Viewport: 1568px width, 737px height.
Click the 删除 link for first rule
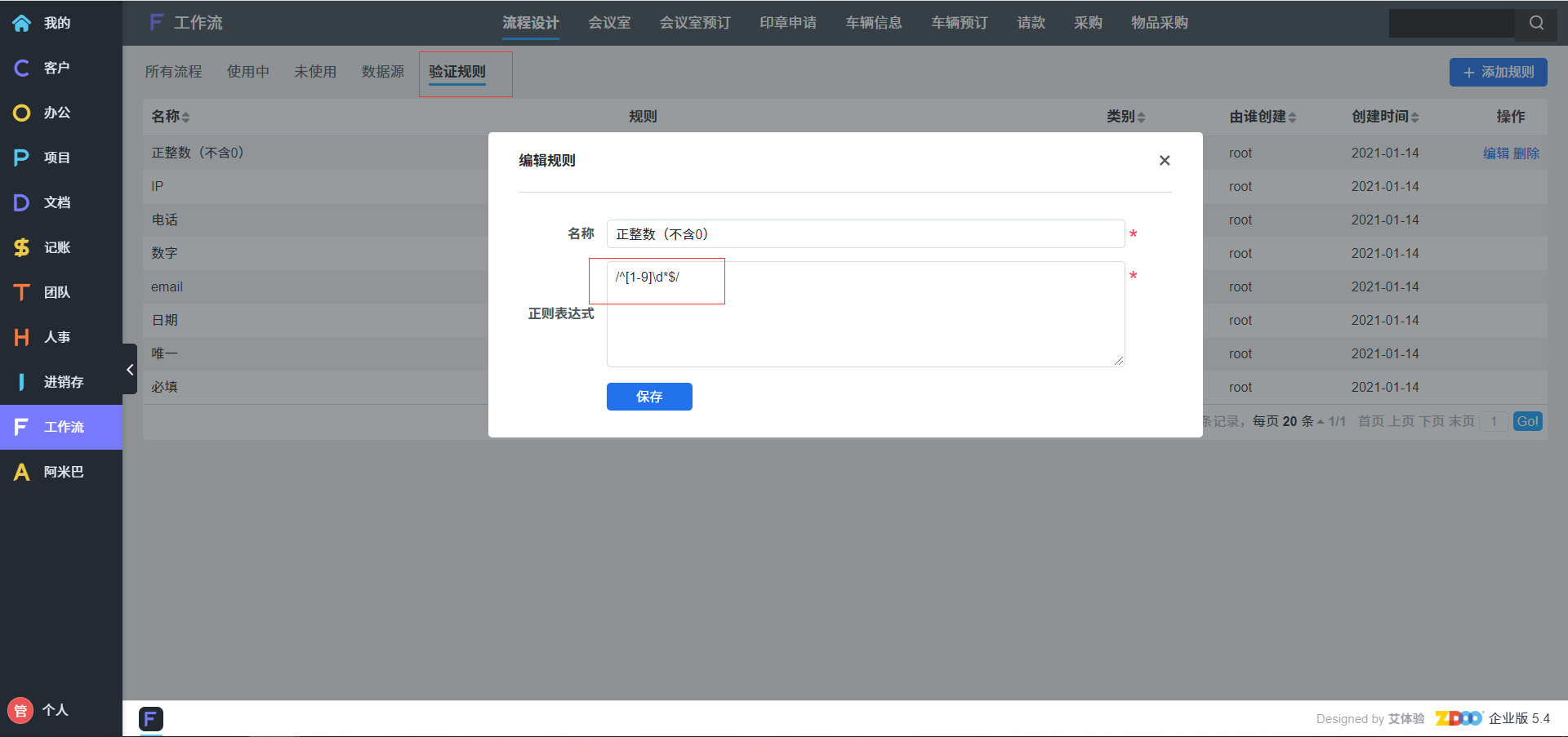[x=1526, y=153]
